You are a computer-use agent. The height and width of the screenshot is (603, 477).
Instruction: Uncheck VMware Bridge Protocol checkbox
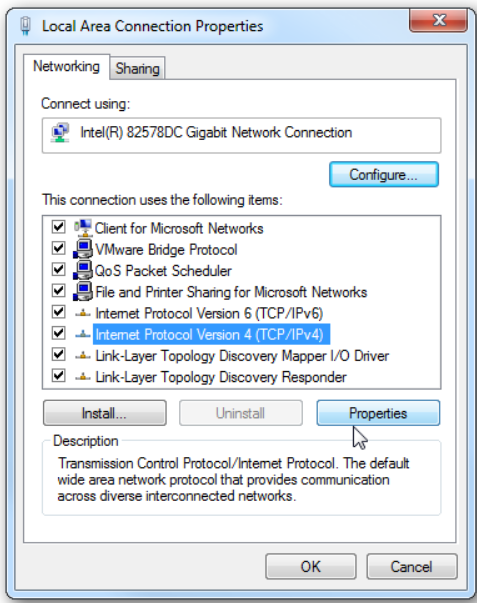coord(58,248)
